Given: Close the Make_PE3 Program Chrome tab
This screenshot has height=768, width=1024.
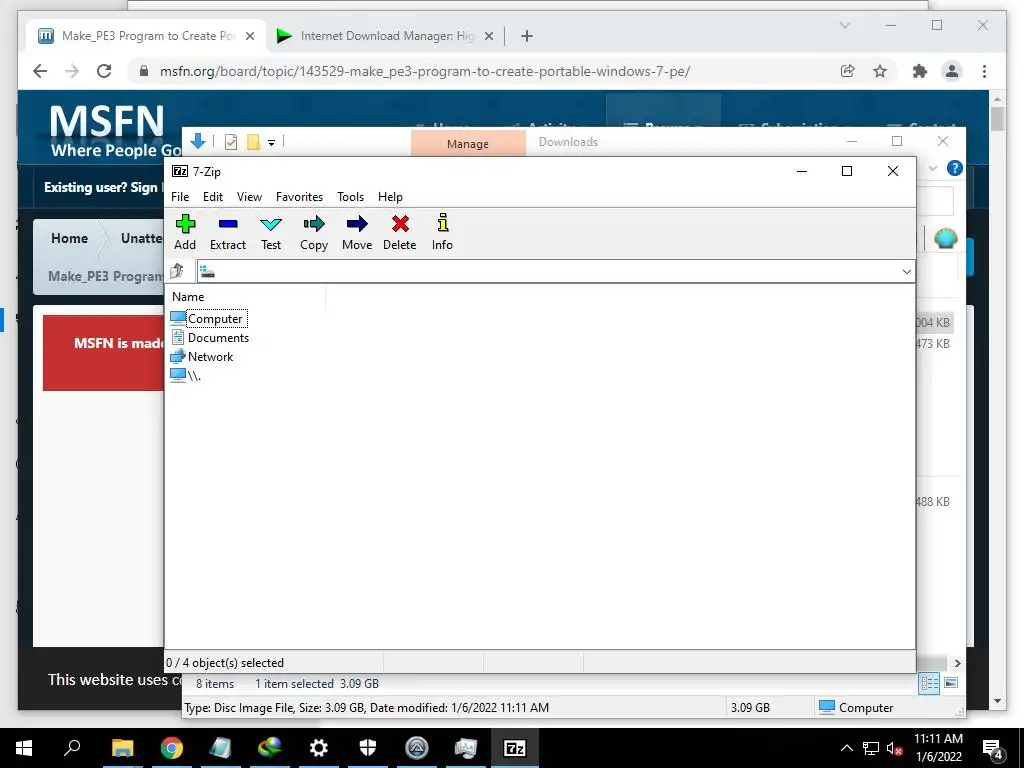Looking at the screenshot, I should point(249,37).
